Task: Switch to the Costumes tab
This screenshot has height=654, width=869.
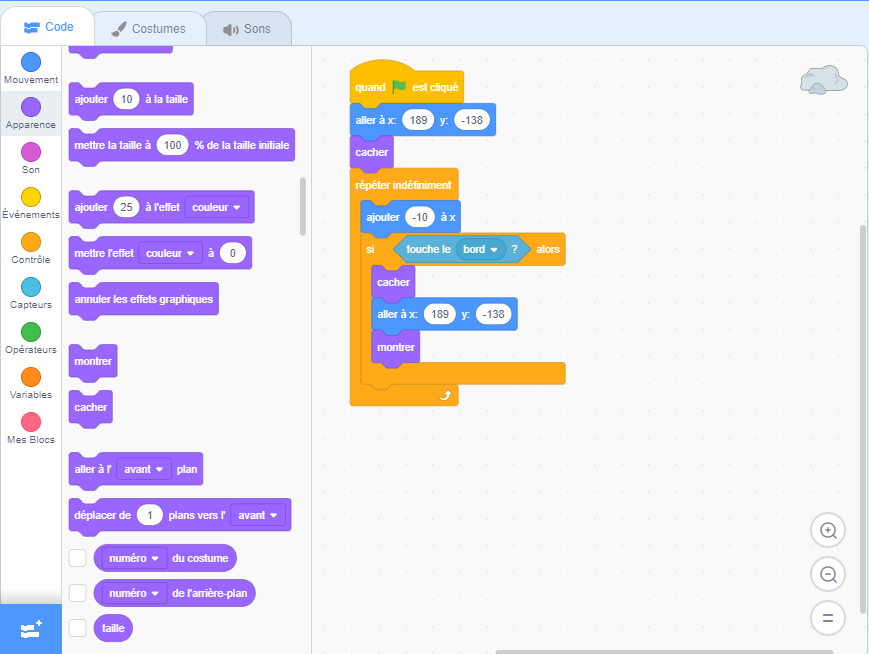Action: 149,29
